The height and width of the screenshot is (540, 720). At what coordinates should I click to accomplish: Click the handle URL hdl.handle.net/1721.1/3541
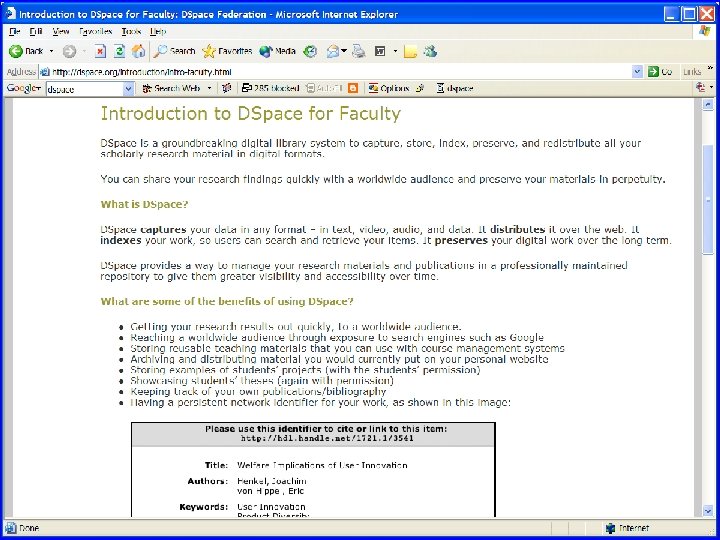point(327,438)
